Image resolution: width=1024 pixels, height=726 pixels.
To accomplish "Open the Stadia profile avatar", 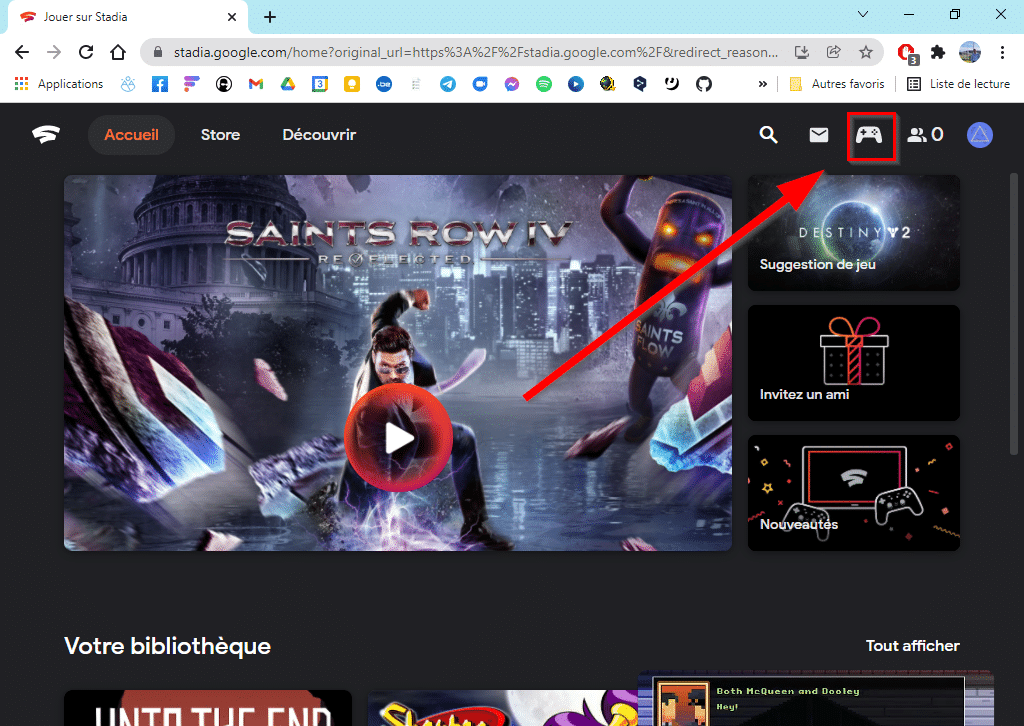I will [x=980, y=135].
